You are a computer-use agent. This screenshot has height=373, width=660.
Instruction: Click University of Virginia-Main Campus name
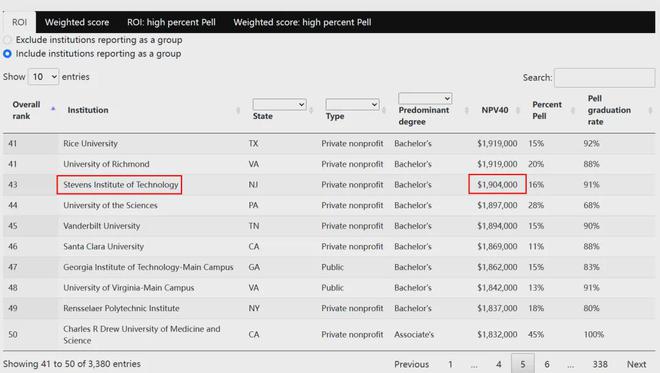[129, 288]
